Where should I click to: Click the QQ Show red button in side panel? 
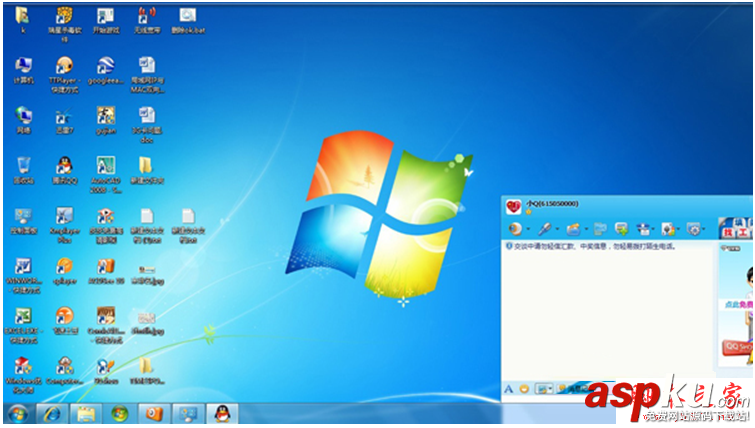[737, 348]
